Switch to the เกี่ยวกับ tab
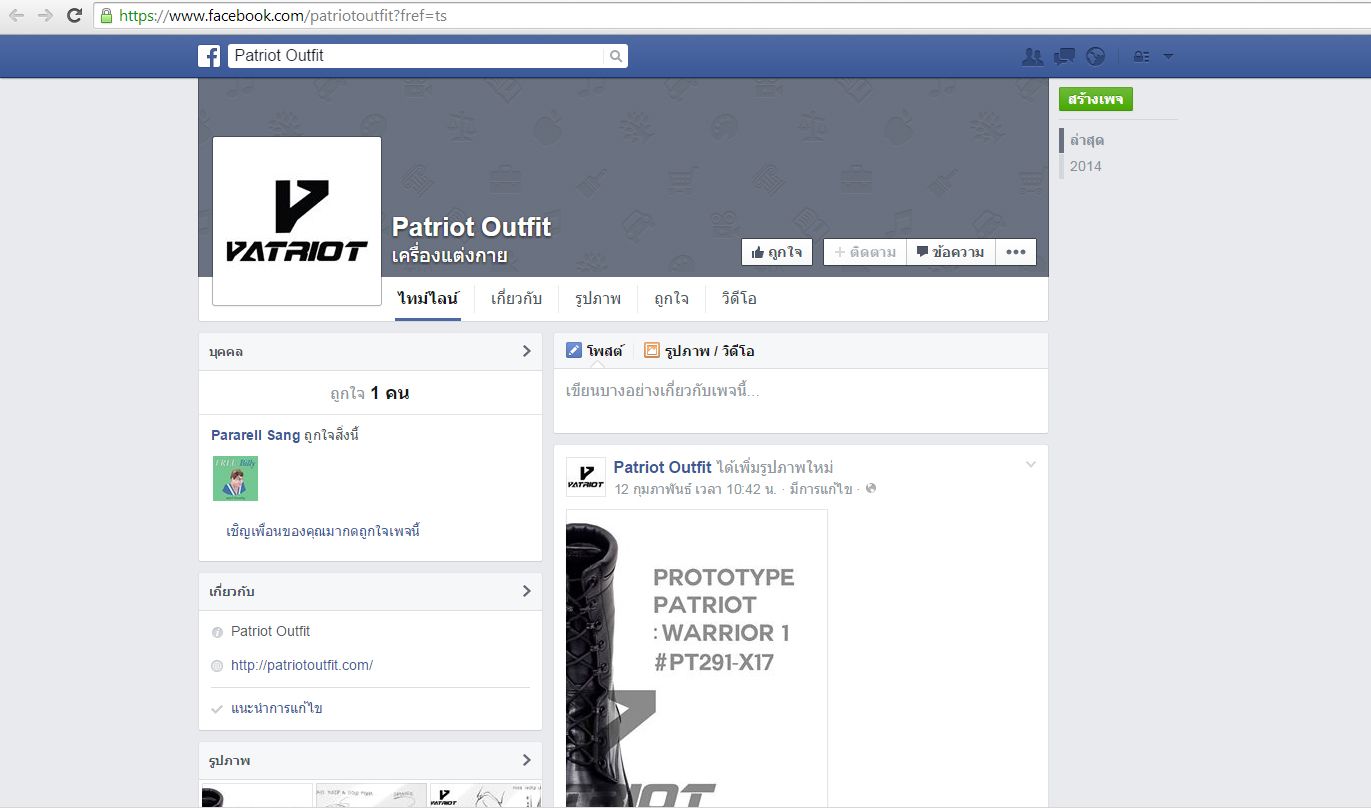 [x=516, y=299]
